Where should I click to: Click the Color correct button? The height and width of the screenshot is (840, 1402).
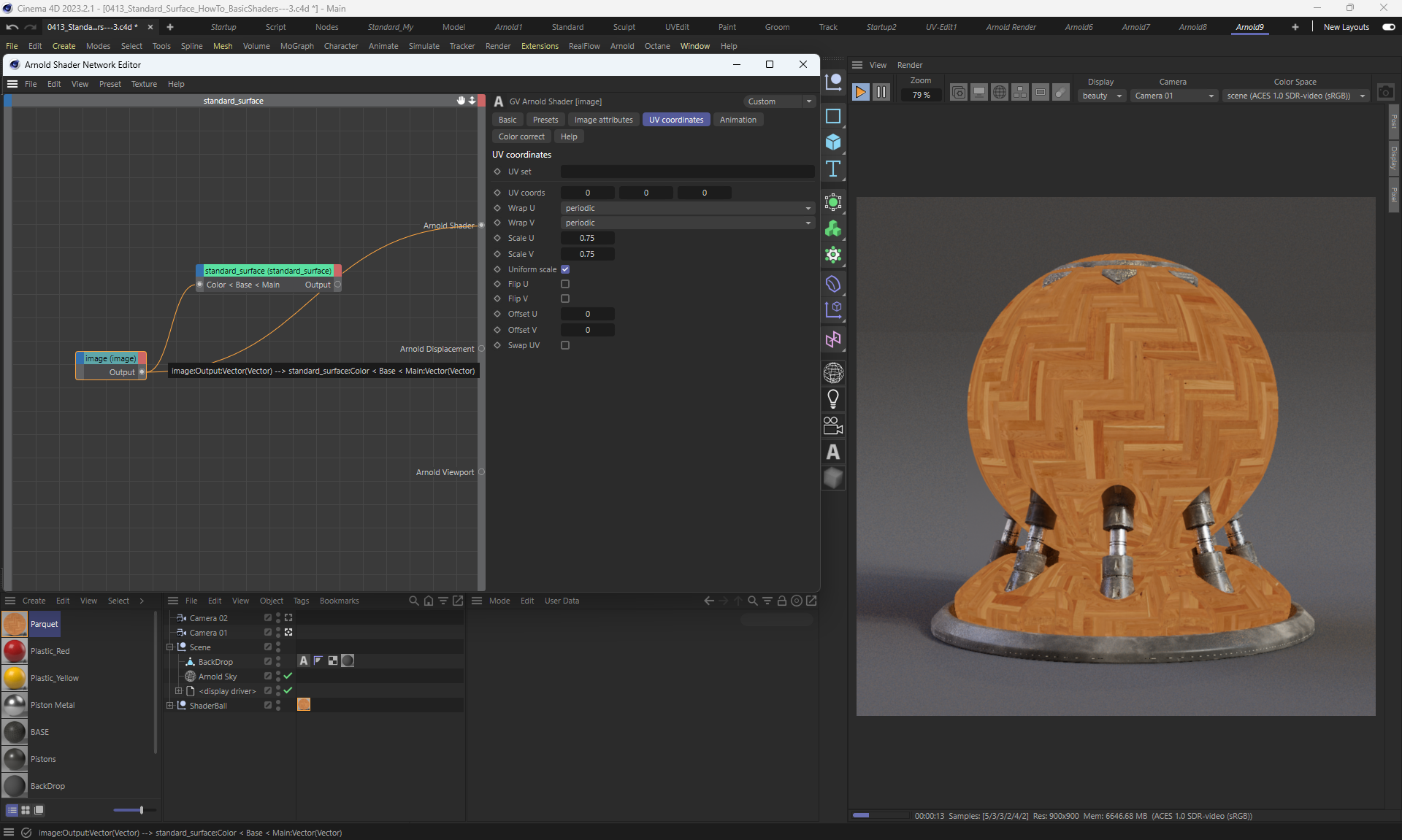point(521,136)
